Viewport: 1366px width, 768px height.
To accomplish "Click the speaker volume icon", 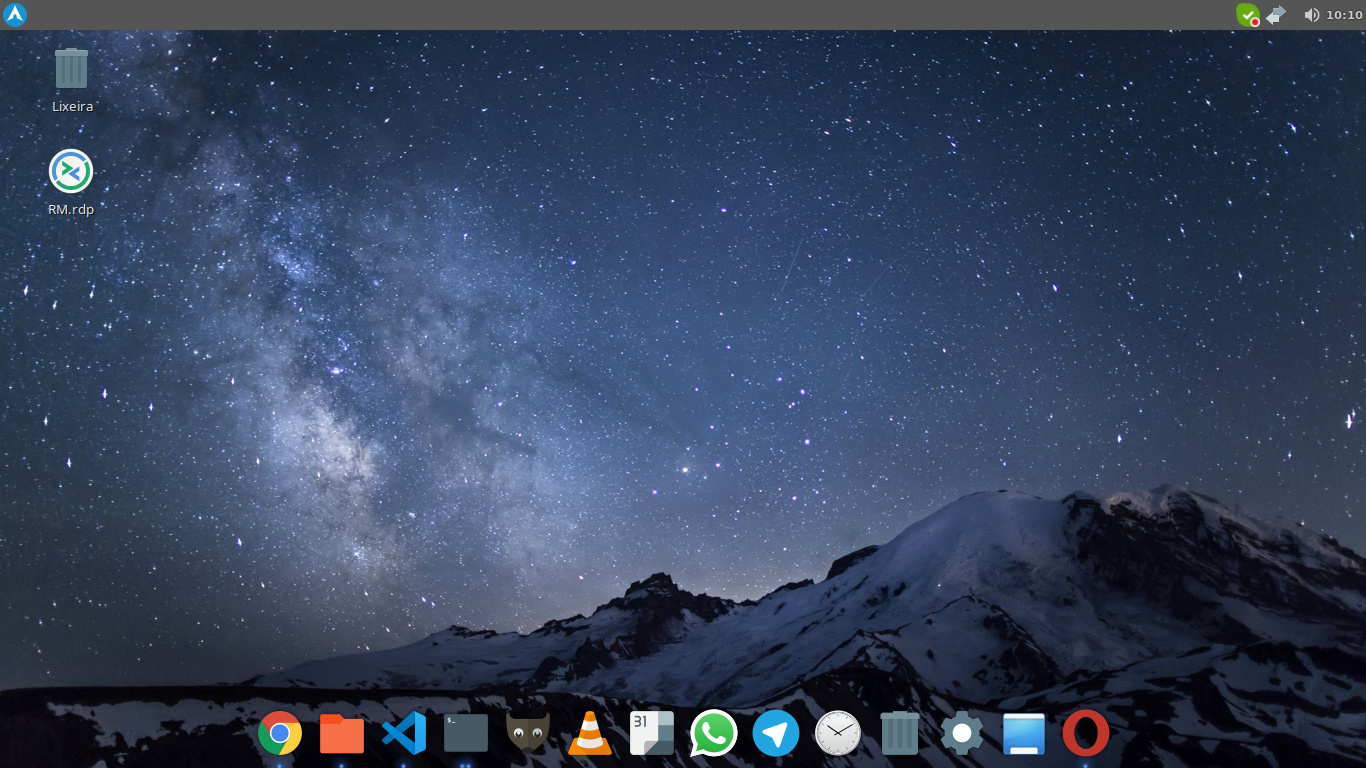I will [1311, 15].
